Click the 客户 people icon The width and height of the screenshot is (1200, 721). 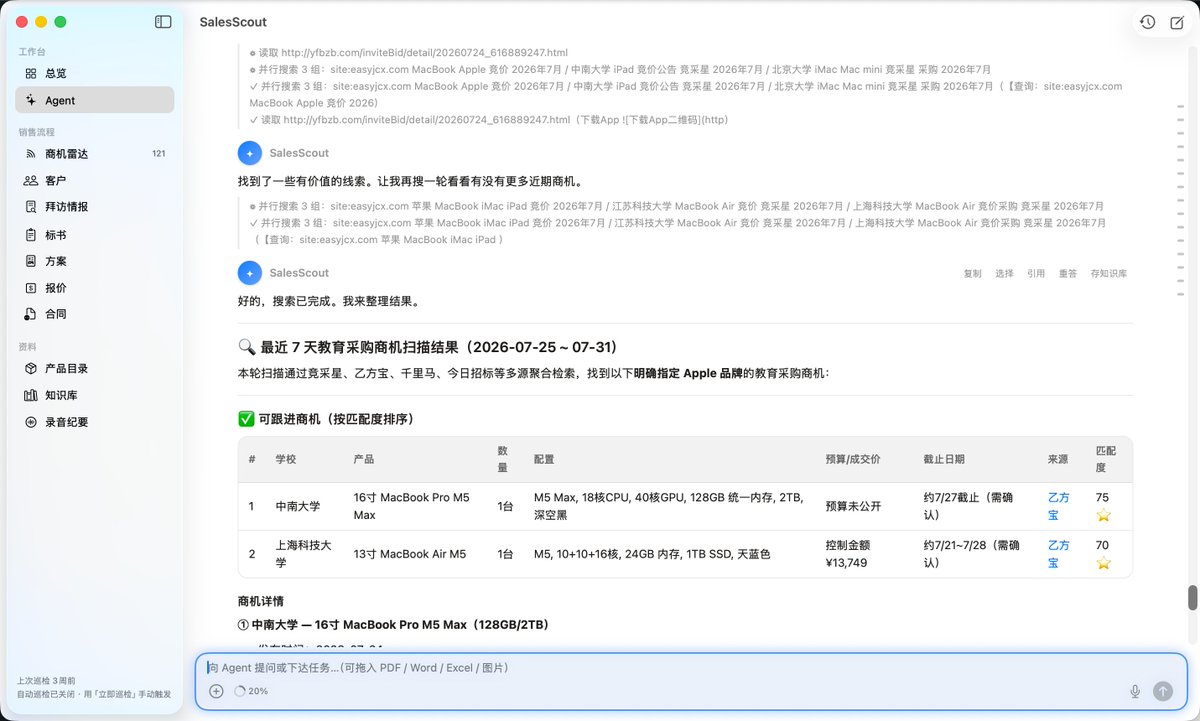pos(31,181)
